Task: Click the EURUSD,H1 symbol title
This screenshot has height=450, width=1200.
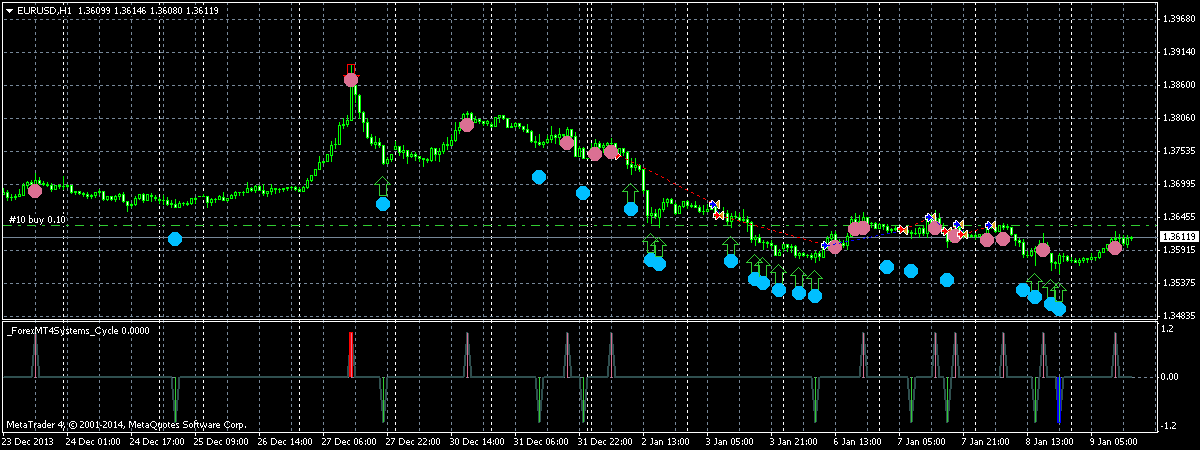Action: point(43,10)
